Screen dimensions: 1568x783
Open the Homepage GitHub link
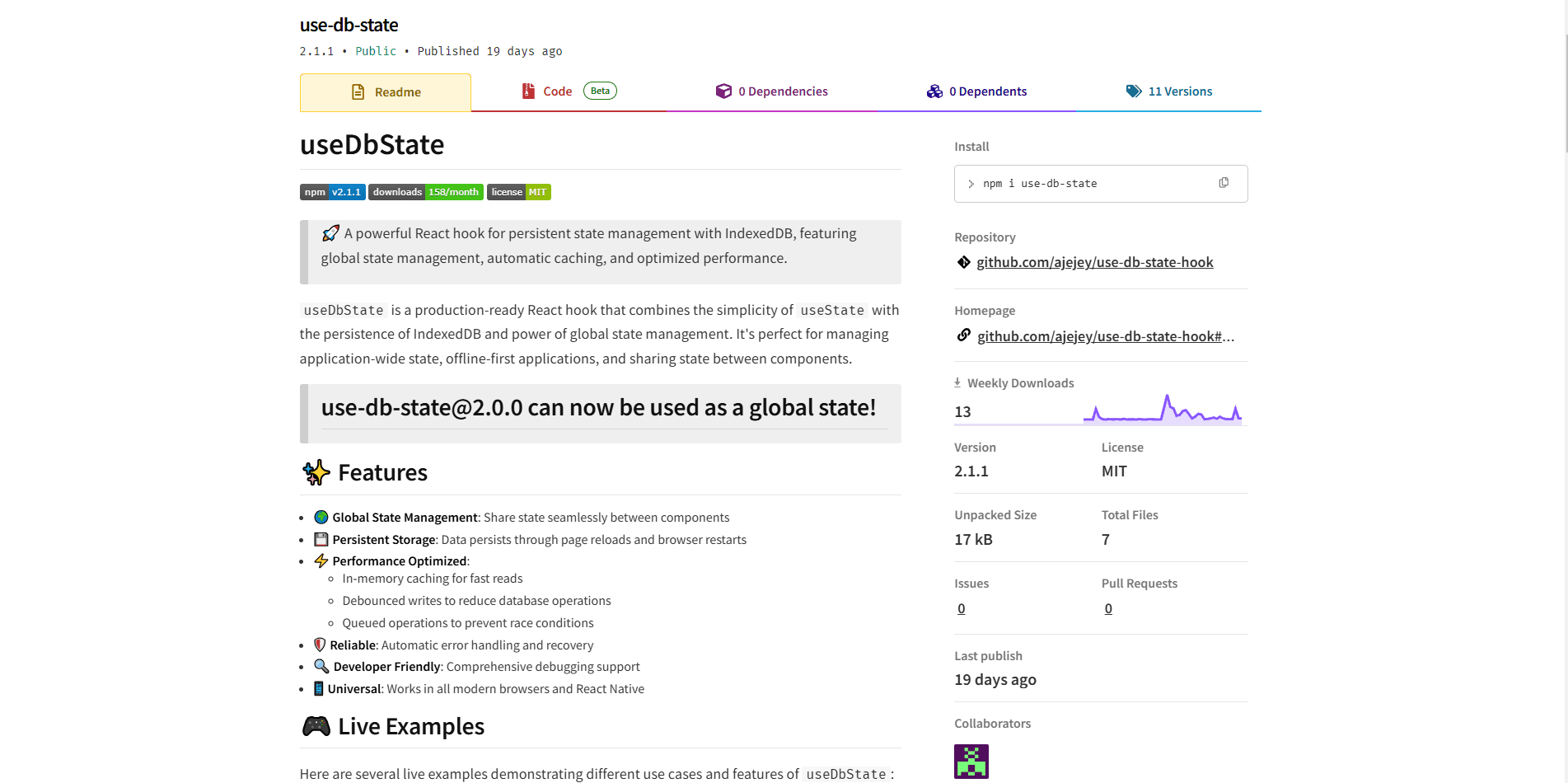1106,336
